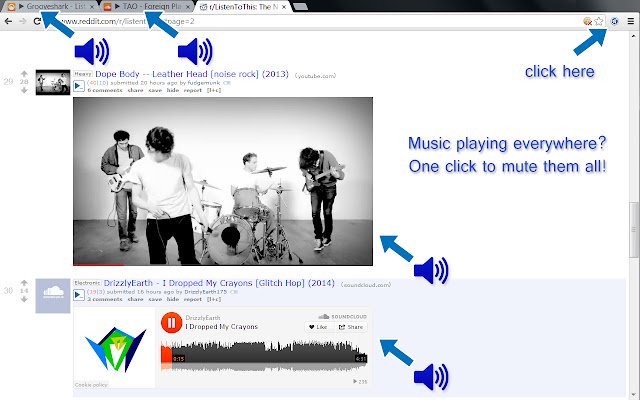The height and width of the screenshot is (400, 640).
Task: Pause the I Dropped My Crayons track
Action: (x=171, y=323)
